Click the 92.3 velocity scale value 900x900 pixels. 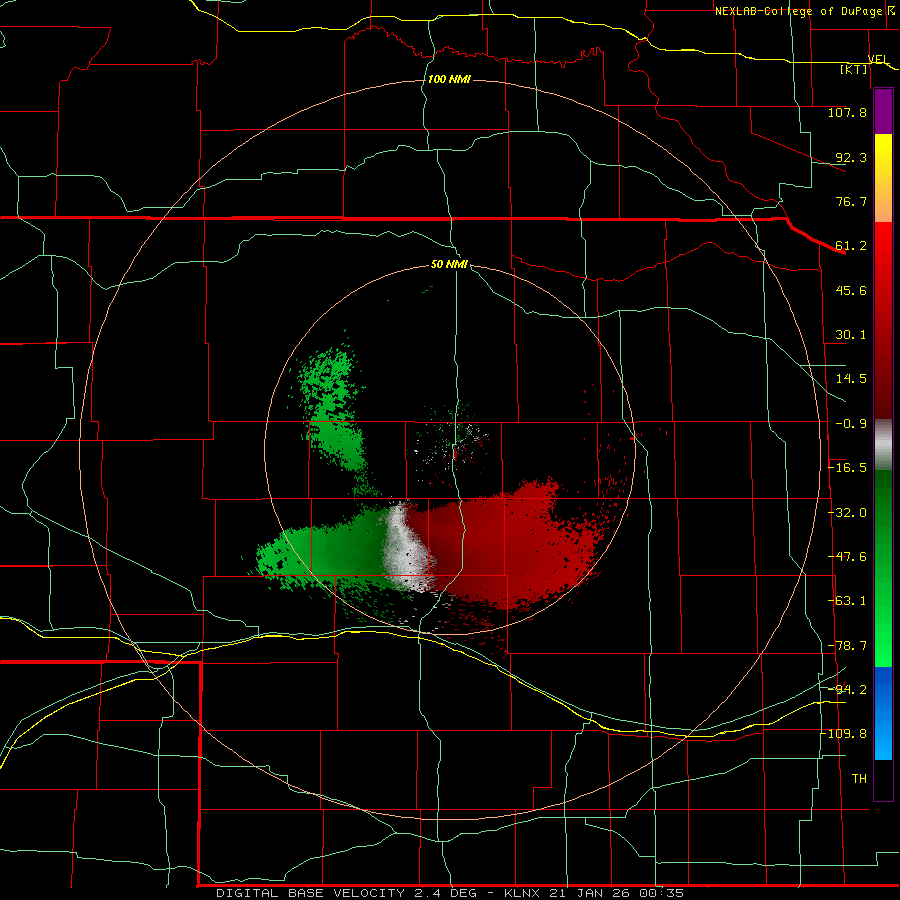coord(851,157)
